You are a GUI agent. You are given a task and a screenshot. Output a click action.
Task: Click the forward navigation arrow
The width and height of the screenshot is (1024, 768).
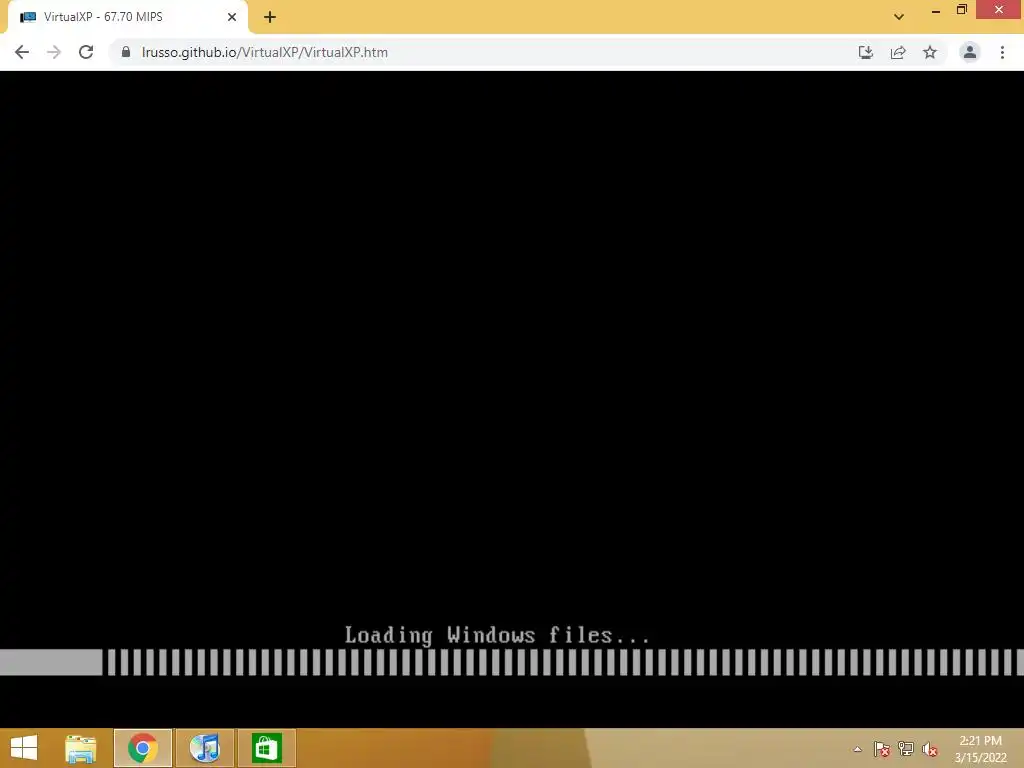click(x=54, y=52)
